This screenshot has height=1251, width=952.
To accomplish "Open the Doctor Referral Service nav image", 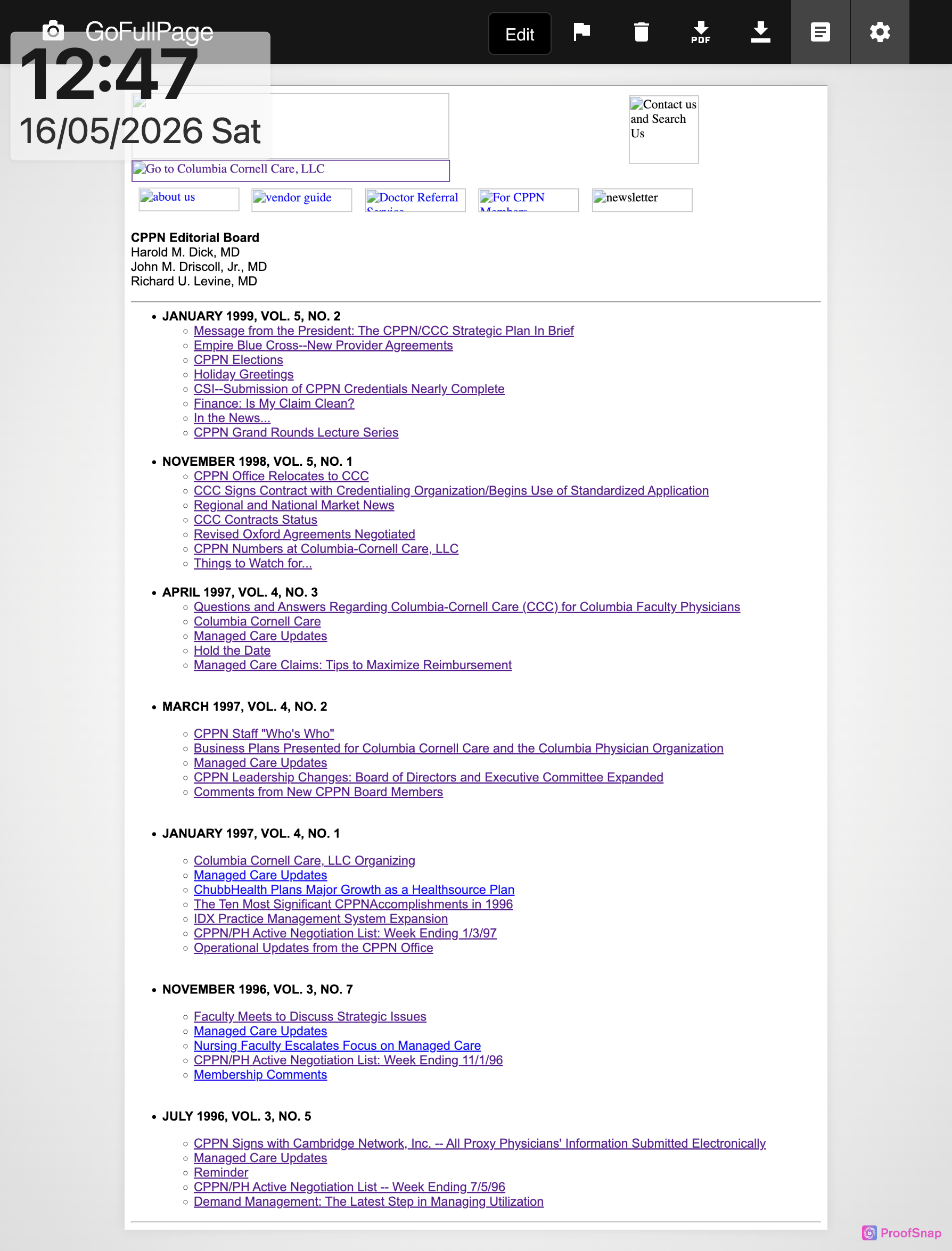I will [x=415, y=200].
